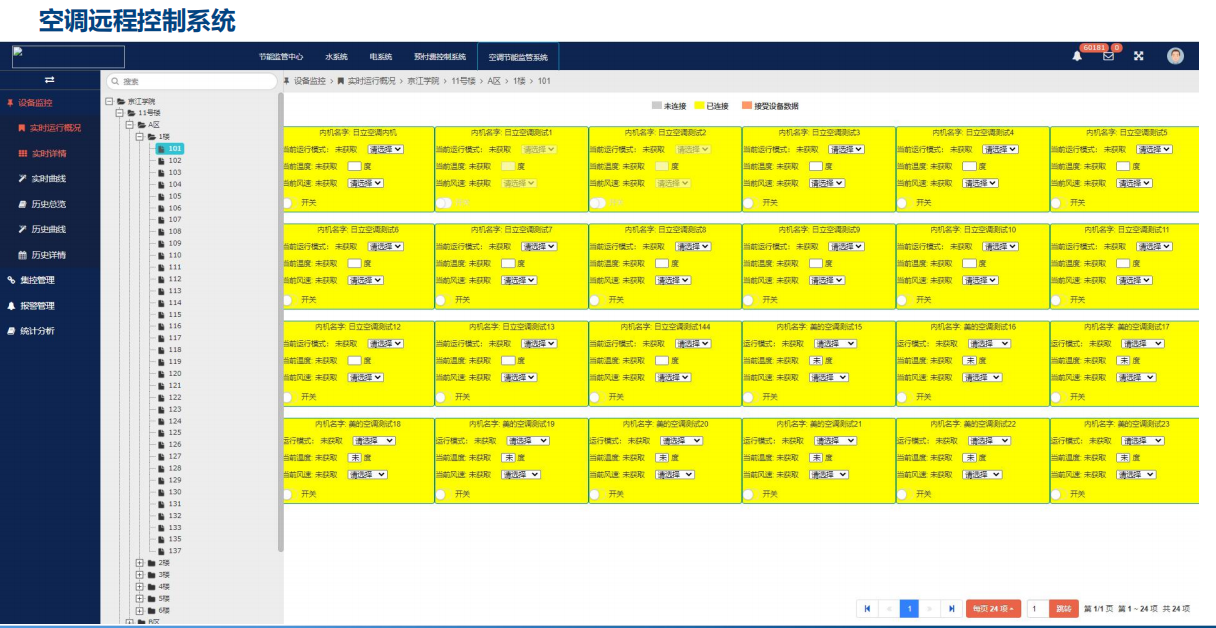Viewport: 1216px width, 628px height.
Task: Toggle the 开关 switch for 日立空调测试7
Action: pos(442,299)
